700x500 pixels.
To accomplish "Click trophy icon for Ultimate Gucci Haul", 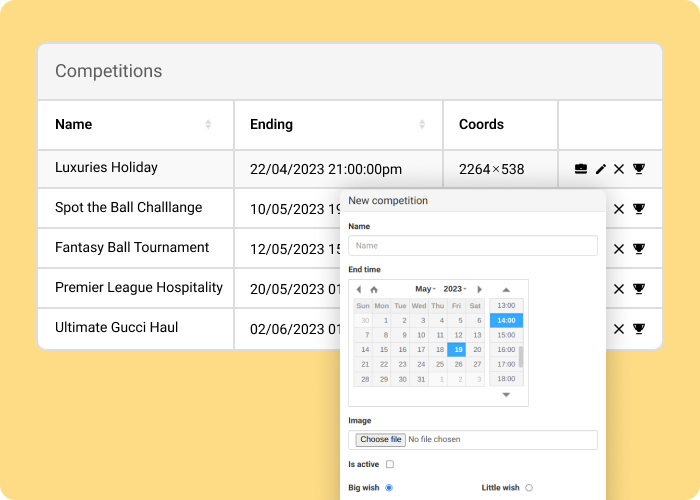I will point(639,329).
